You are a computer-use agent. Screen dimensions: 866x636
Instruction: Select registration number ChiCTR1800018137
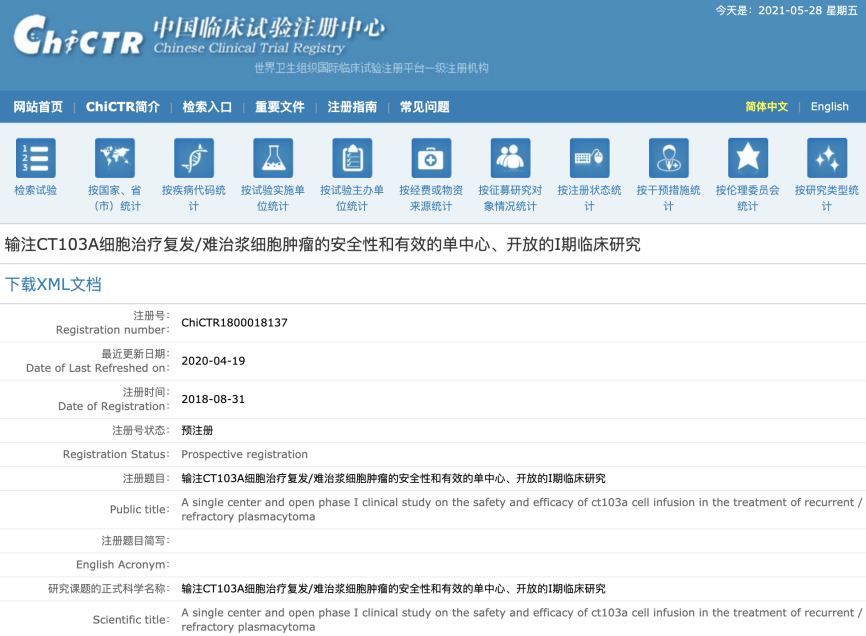[234, 322]
